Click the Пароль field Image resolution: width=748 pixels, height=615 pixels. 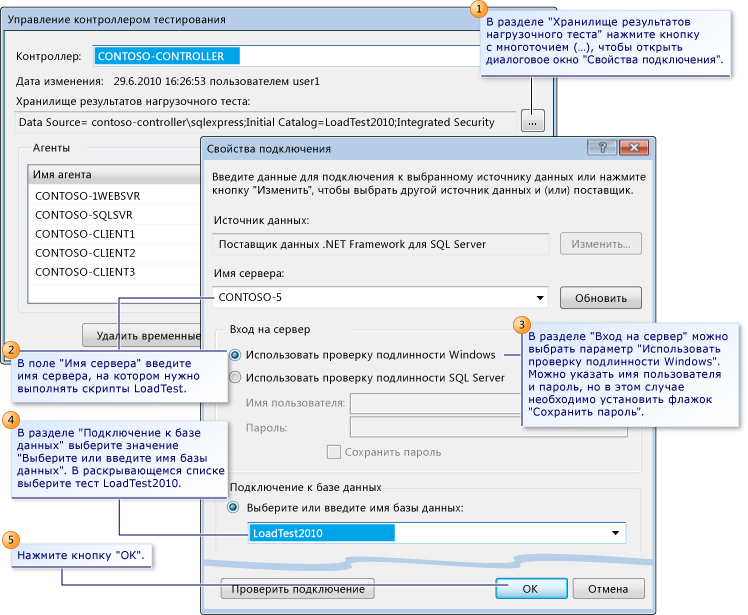(488, 427)
